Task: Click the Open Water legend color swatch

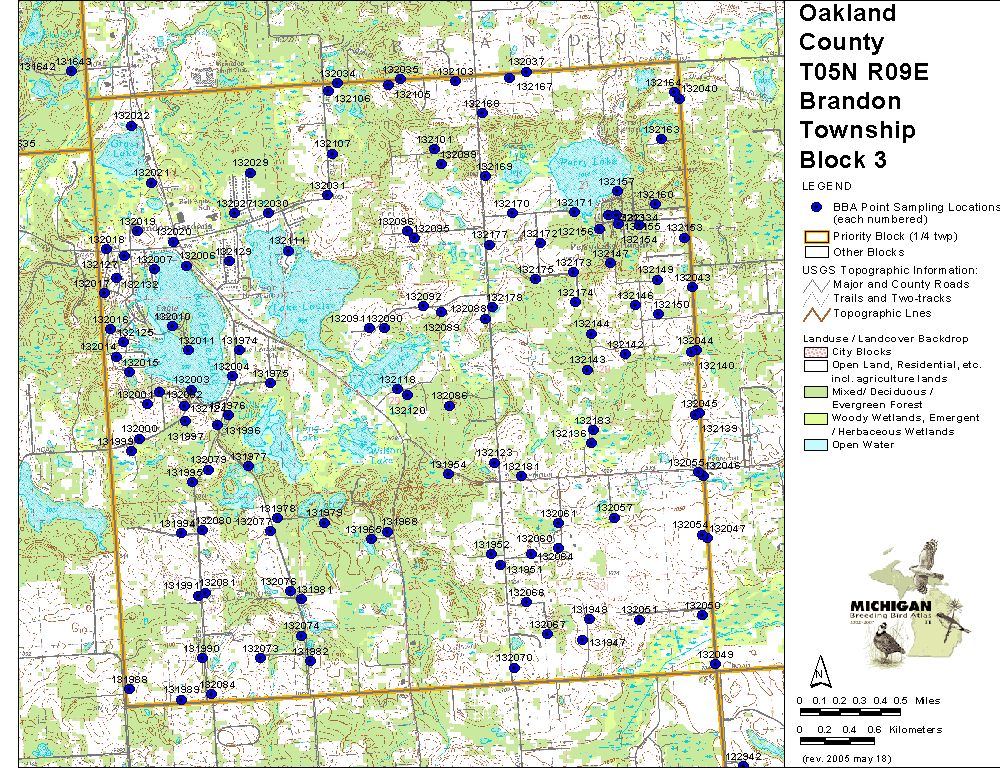Action: [x=816, y=445]
